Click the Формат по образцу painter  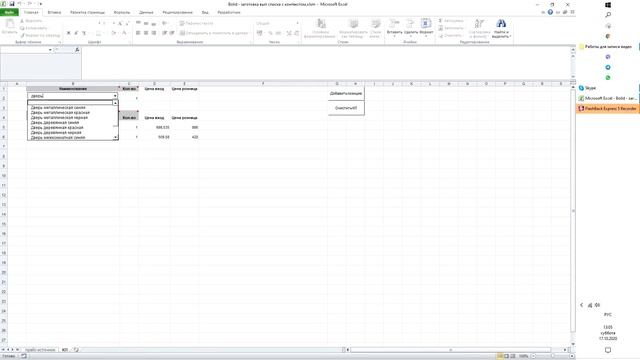(x=40, y=36)
